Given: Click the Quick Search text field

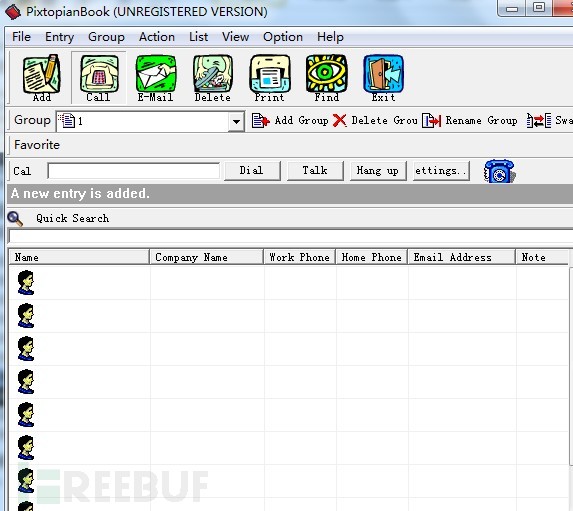Looking at the screenshot, I should [x=291, y=236].
